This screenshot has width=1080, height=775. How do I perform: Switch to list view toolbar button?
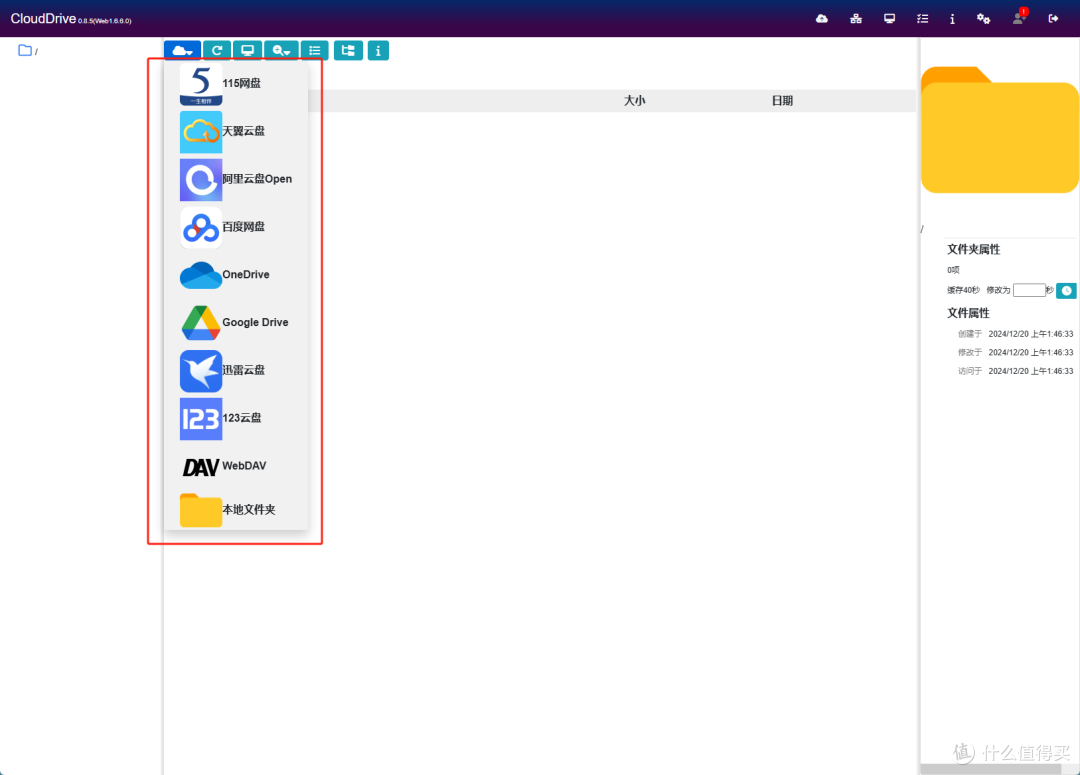tap(315, 50)
